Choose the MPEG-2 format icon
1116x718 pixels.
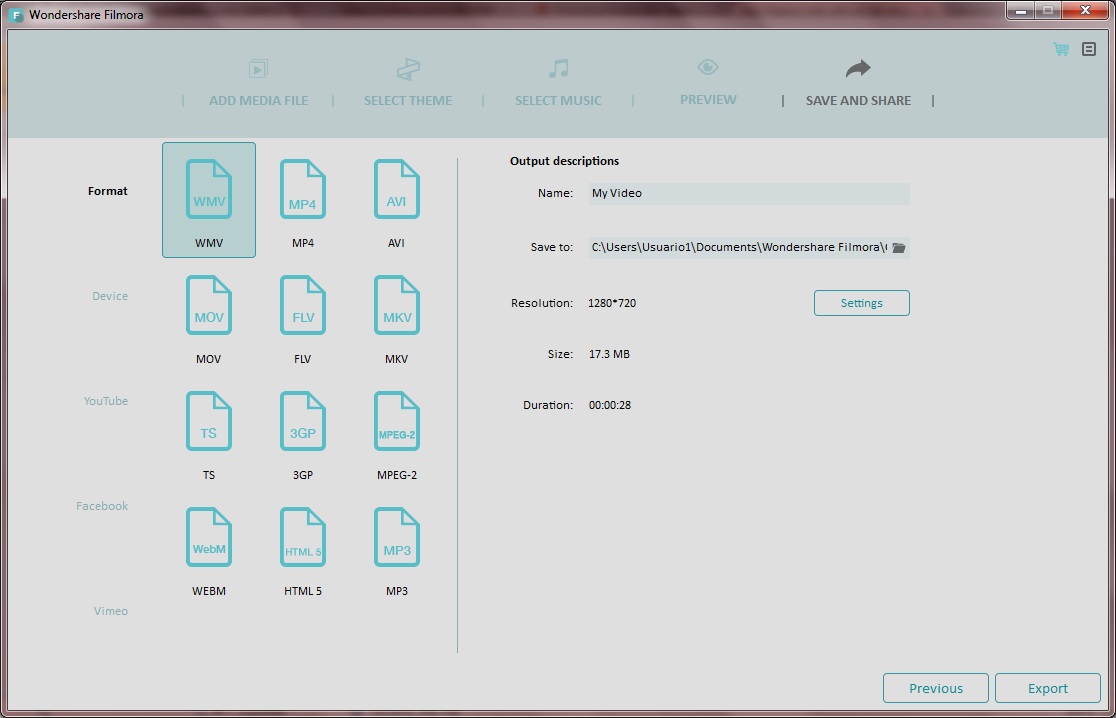(x=396, y=420)
